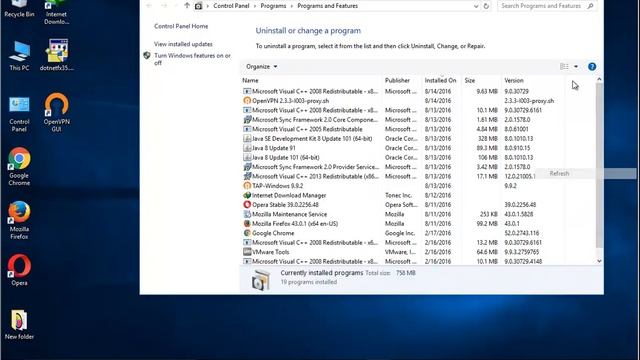This screenshot has width=640, height=360.
Task: Select Microsoft Sync Framework 2.0 Provider Services row
Action: tap(402, 167)
